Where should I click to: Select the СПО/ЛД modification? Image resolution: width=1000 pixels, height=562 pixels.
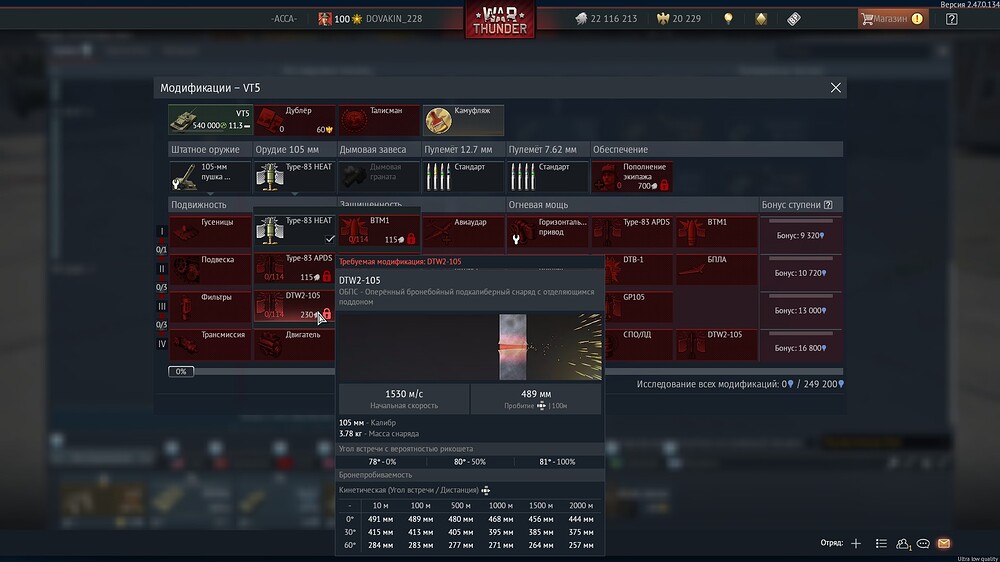[638, 344]
